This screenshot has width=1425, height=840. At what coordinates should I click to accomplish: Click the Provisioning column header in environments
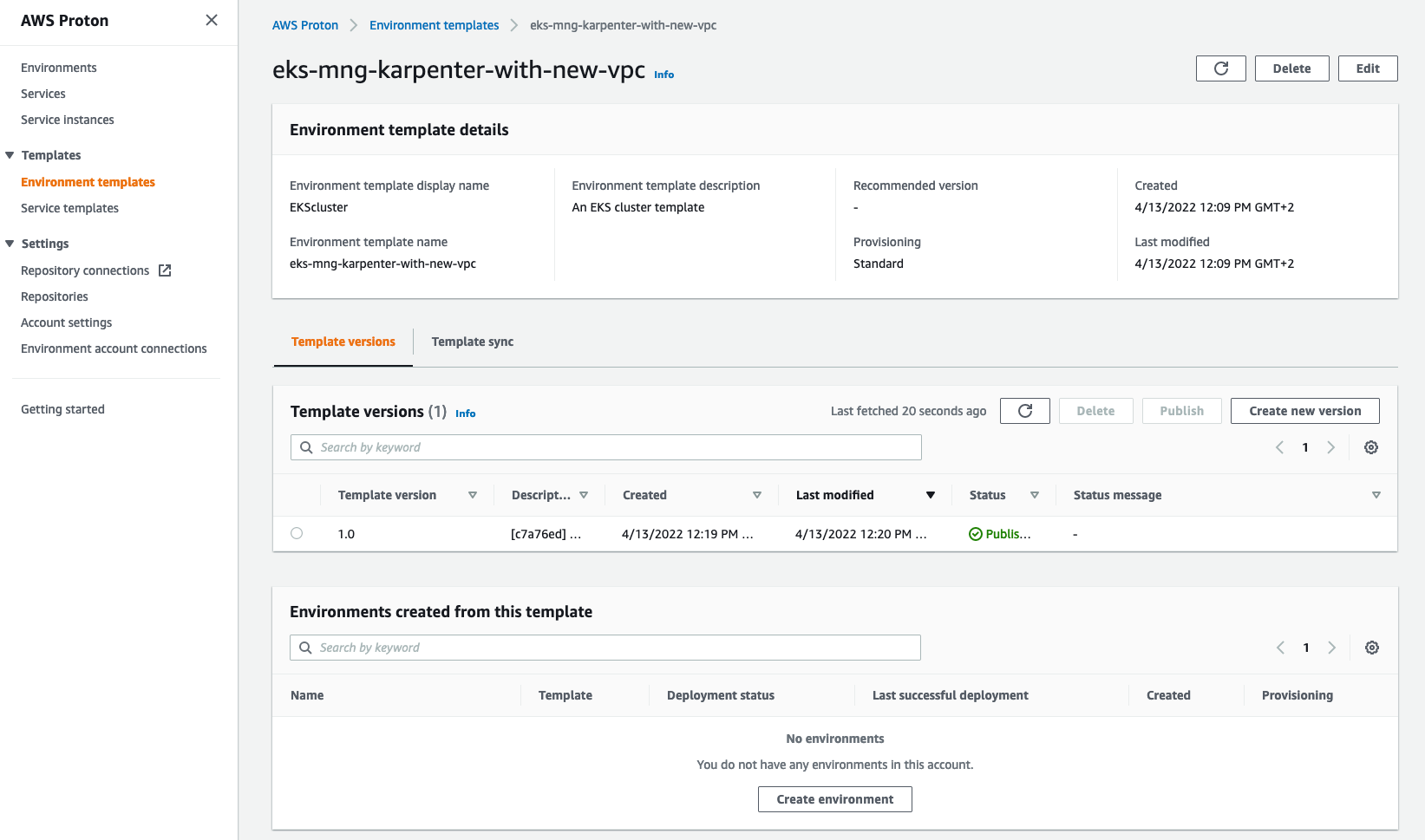coord(1297,695)
